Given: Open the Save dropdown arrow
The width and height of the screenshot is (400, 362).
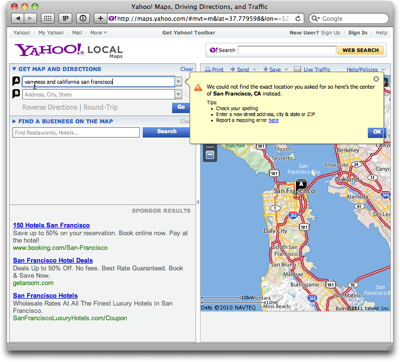Looking at the screenshot, I should [x=286, y=70].
